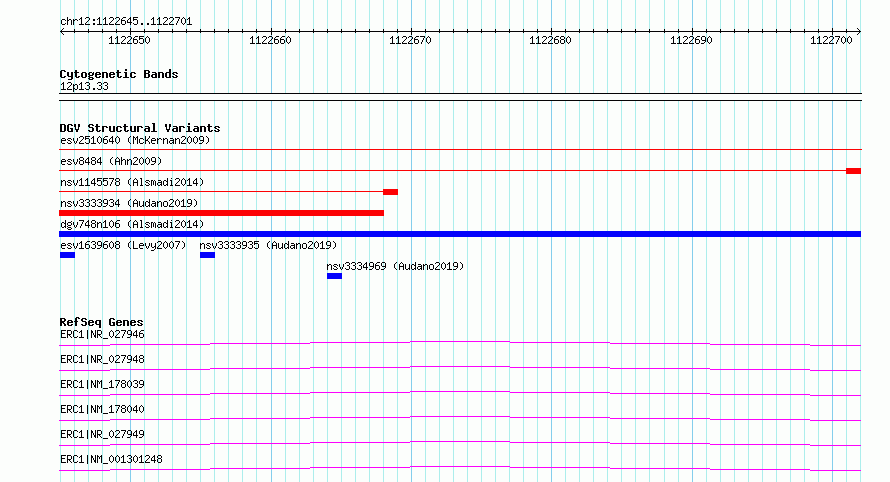Image resolution: width=890 pixels, height=482 pixels.
Task: Open variant esv2510640 (McKernan2009)
Action: click(135, 140)
